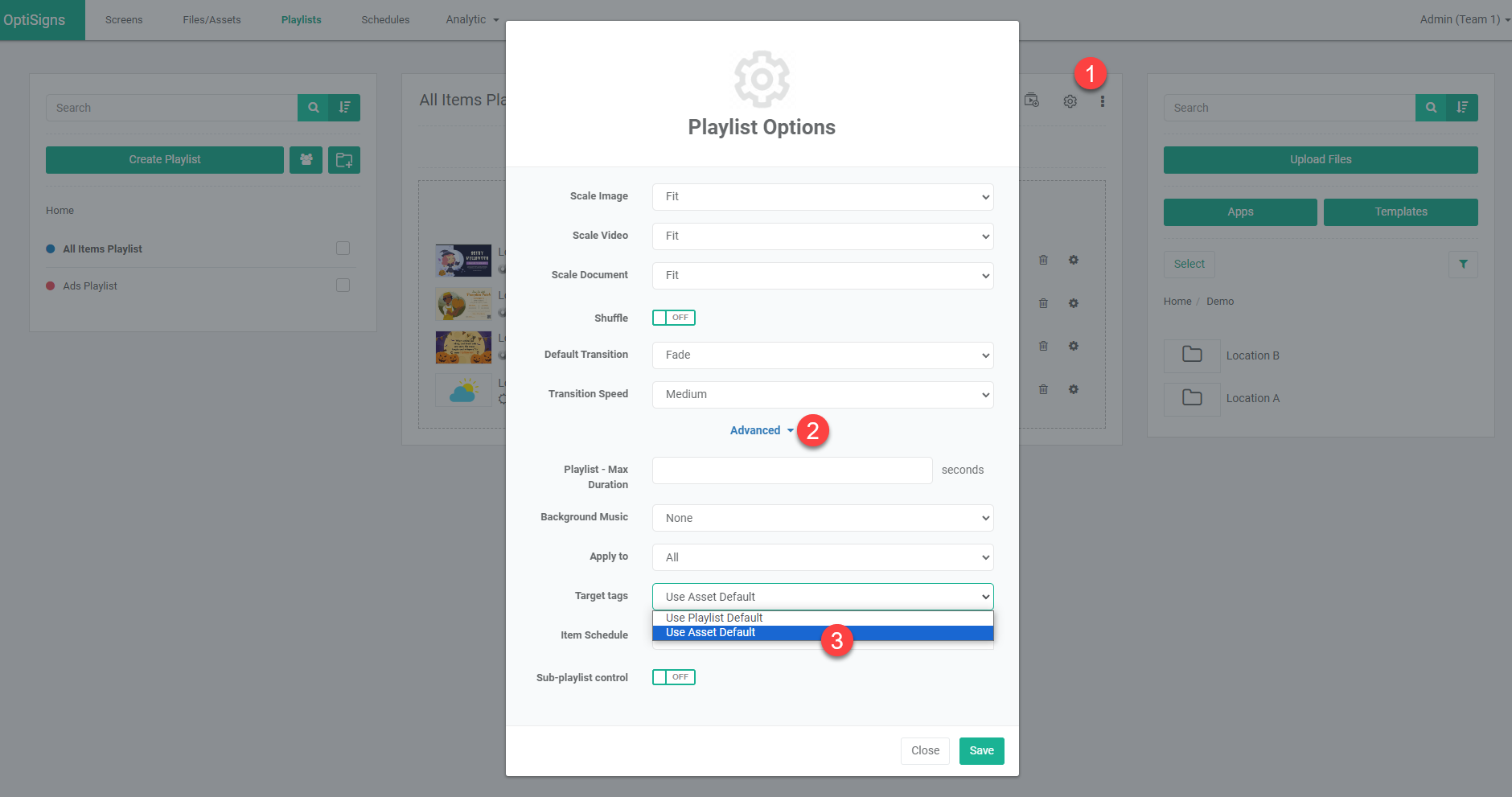The image size is (1512, 797).
Task: Toggle the Shuffle switch
Action: click(673, 318)
